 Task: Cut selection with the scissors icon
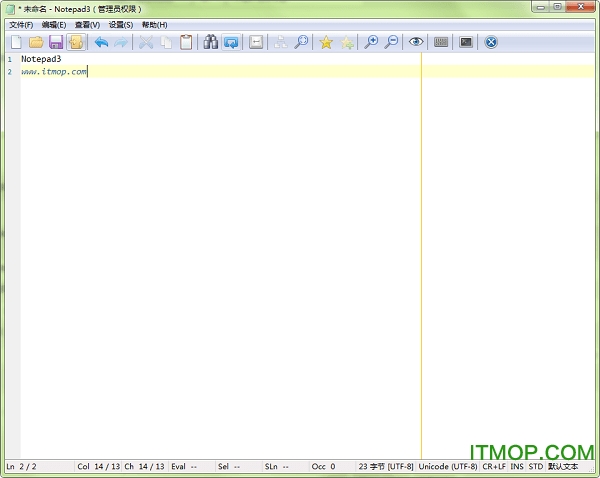point(146,42)
